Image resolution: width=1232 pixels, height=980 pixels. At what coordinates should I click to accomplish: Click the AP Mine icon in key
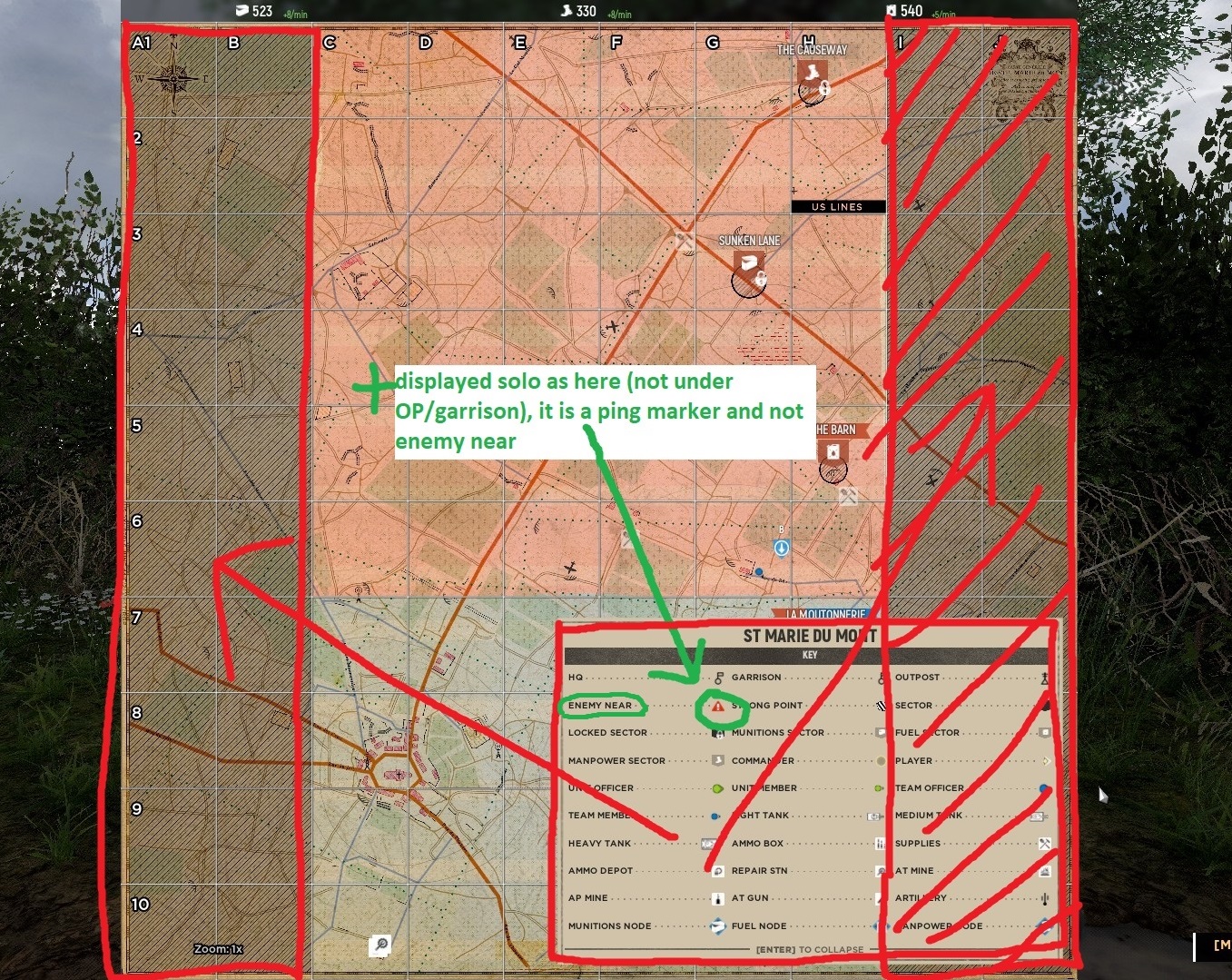717,898
